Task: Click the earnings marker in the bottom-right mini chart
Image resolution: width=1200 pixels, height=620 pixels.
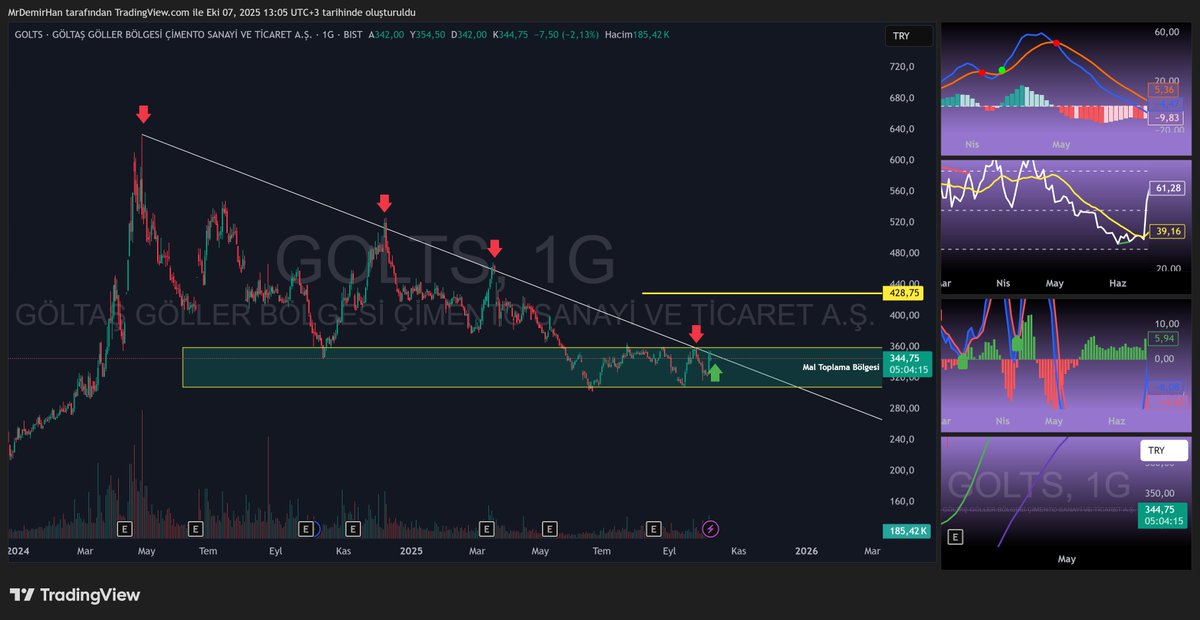Action: 955,537
